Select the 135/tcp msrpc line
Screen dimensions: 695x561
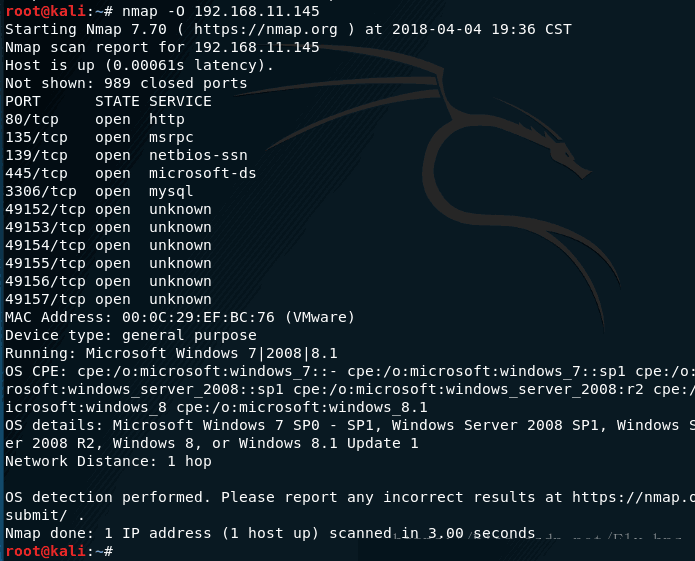99,138
